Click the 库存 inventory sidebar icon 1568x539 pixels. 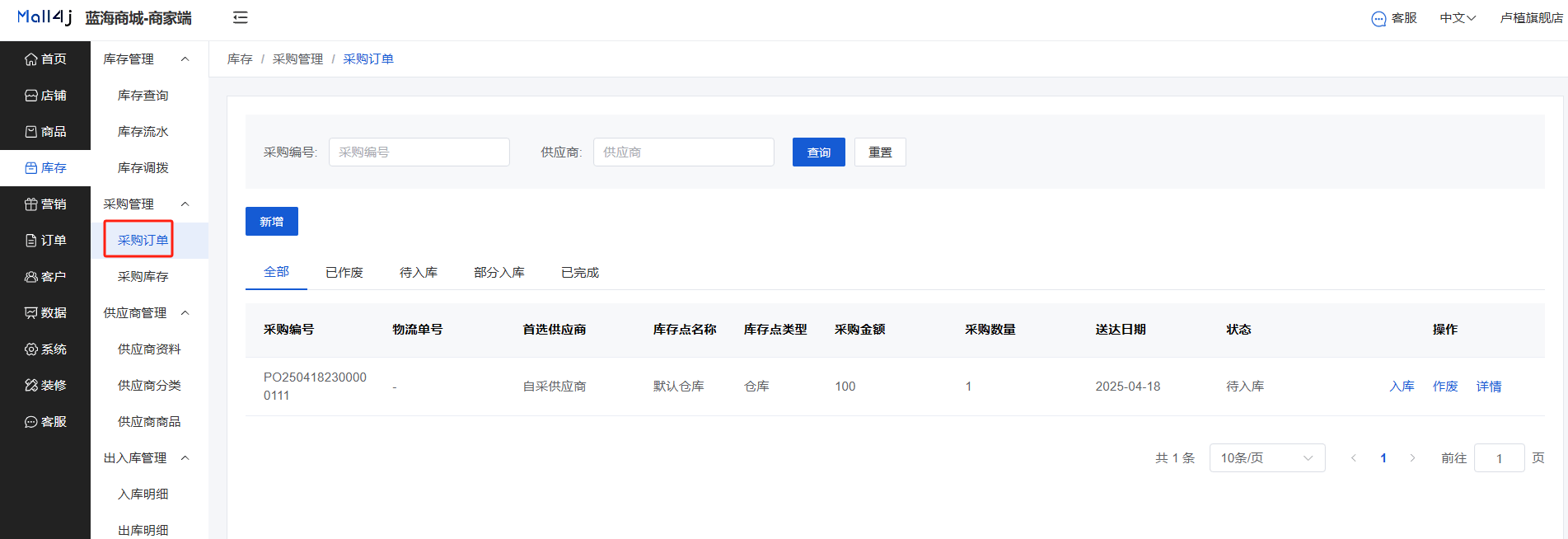[x=31, y=168]
